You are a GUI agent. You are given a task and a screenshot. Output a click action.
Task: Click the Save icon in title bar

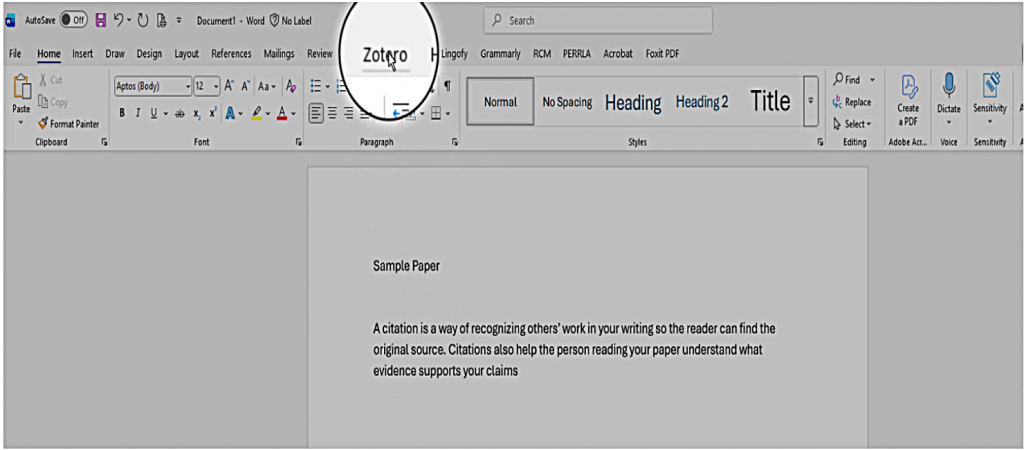tap(100, 20)
